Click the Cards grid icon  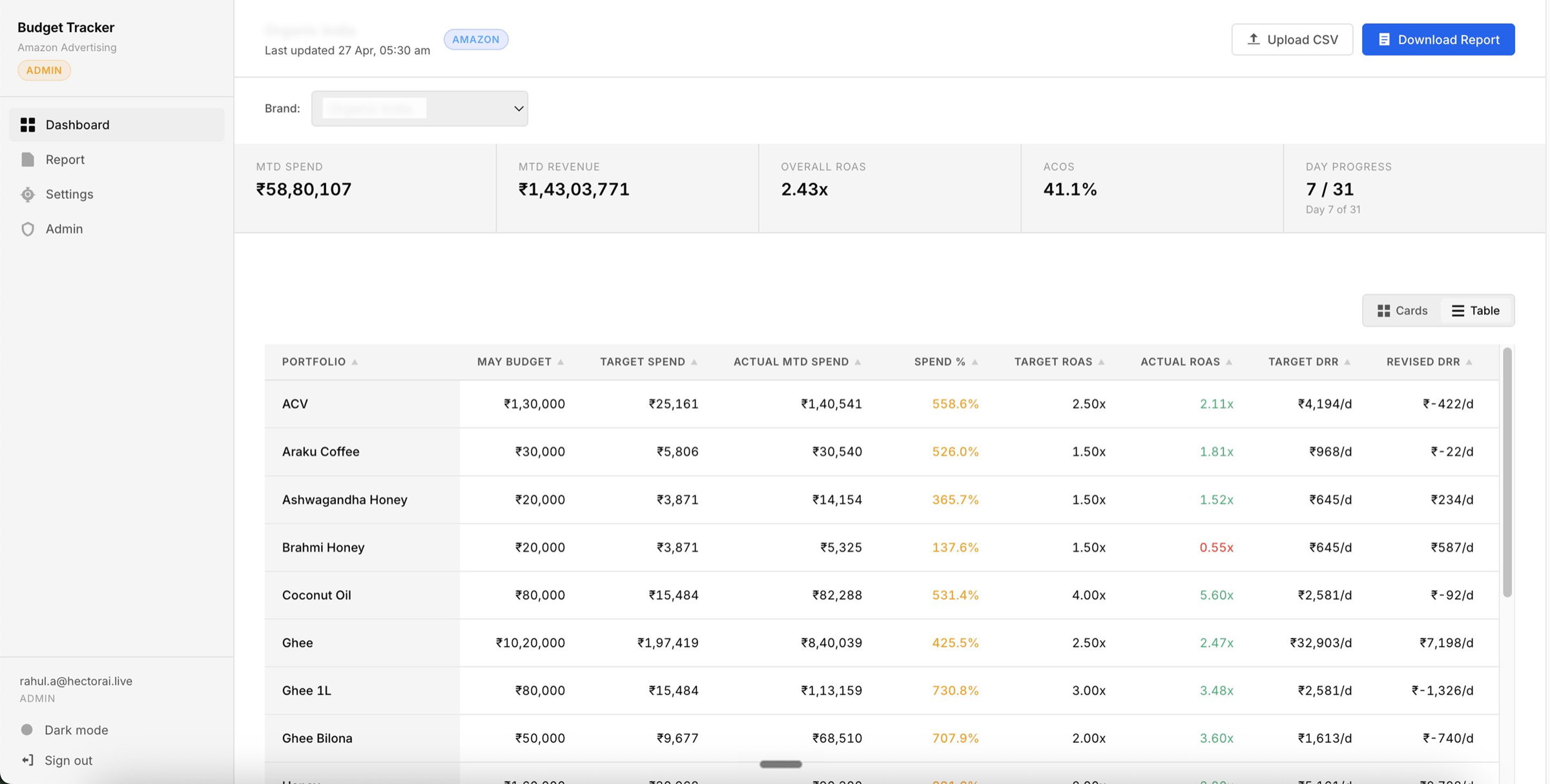(x=1383, y=311)
